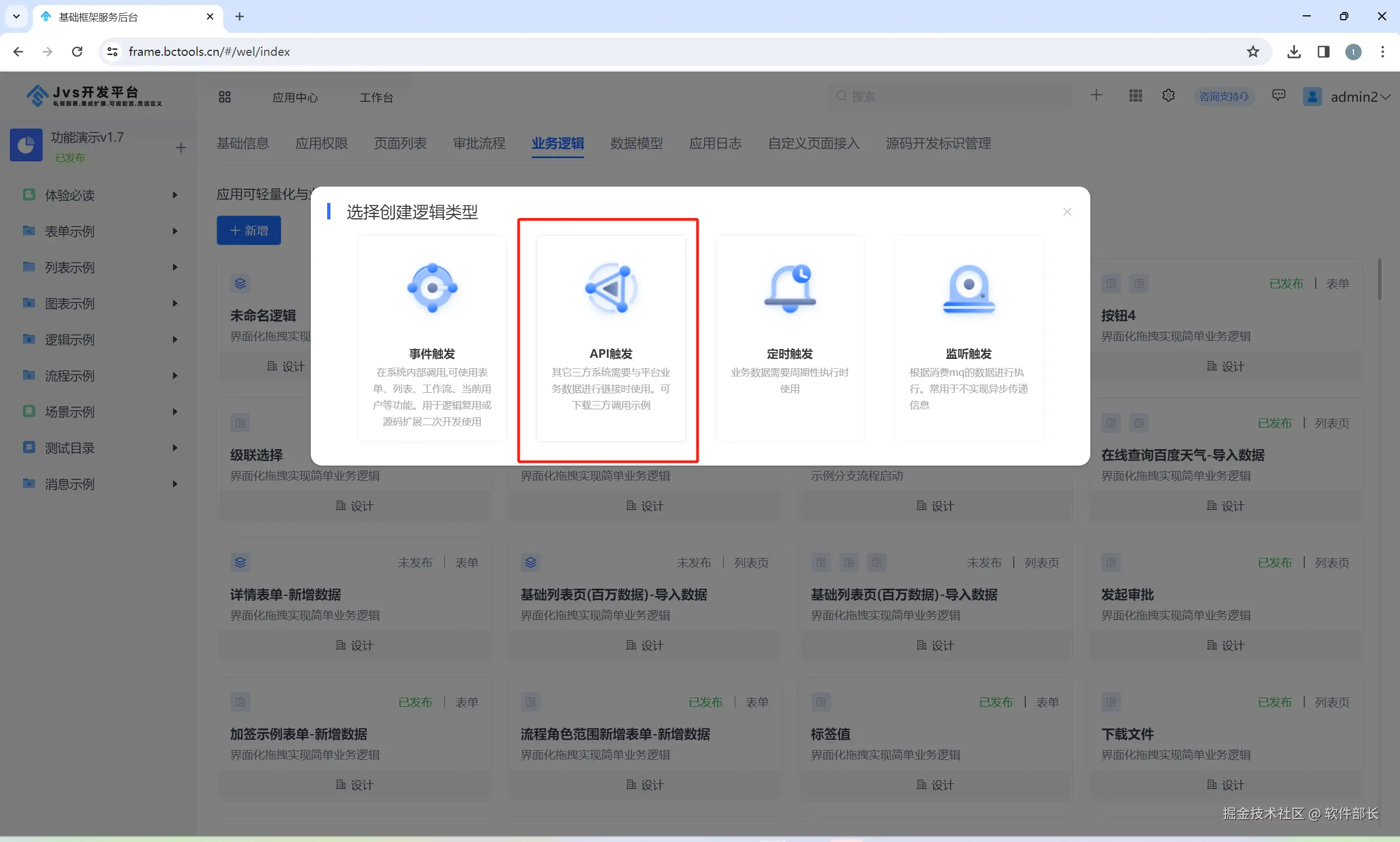Viewport: 1400px width, 842px height.
Task: Click the four-squares menu icon
Action: [x=225, y=97]
